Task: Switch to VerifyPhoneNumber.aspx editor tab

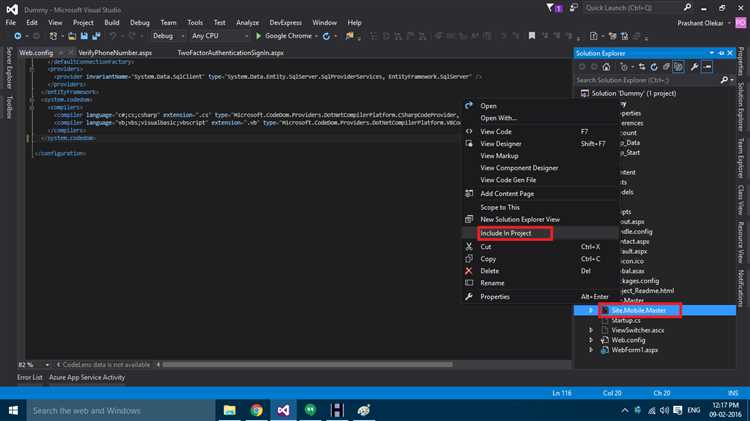Action: click(x=115, y=53)
